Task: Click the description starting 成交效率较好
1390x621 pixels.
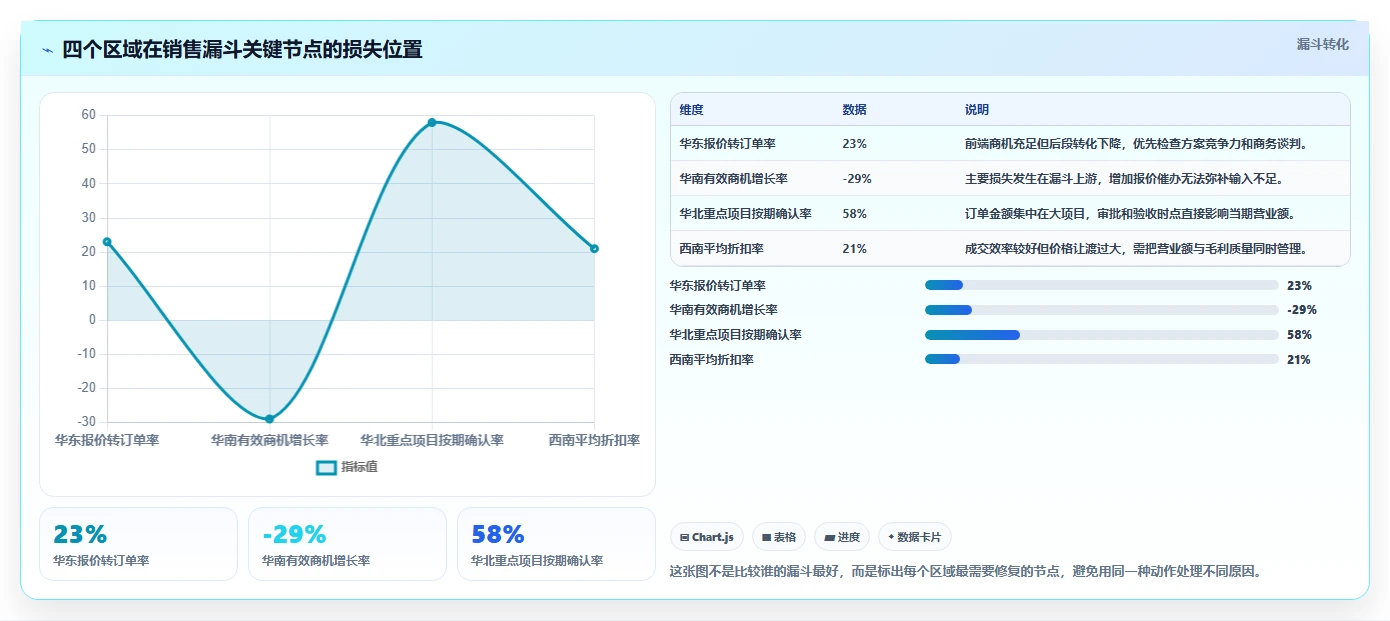Action: click(1136, 249)
